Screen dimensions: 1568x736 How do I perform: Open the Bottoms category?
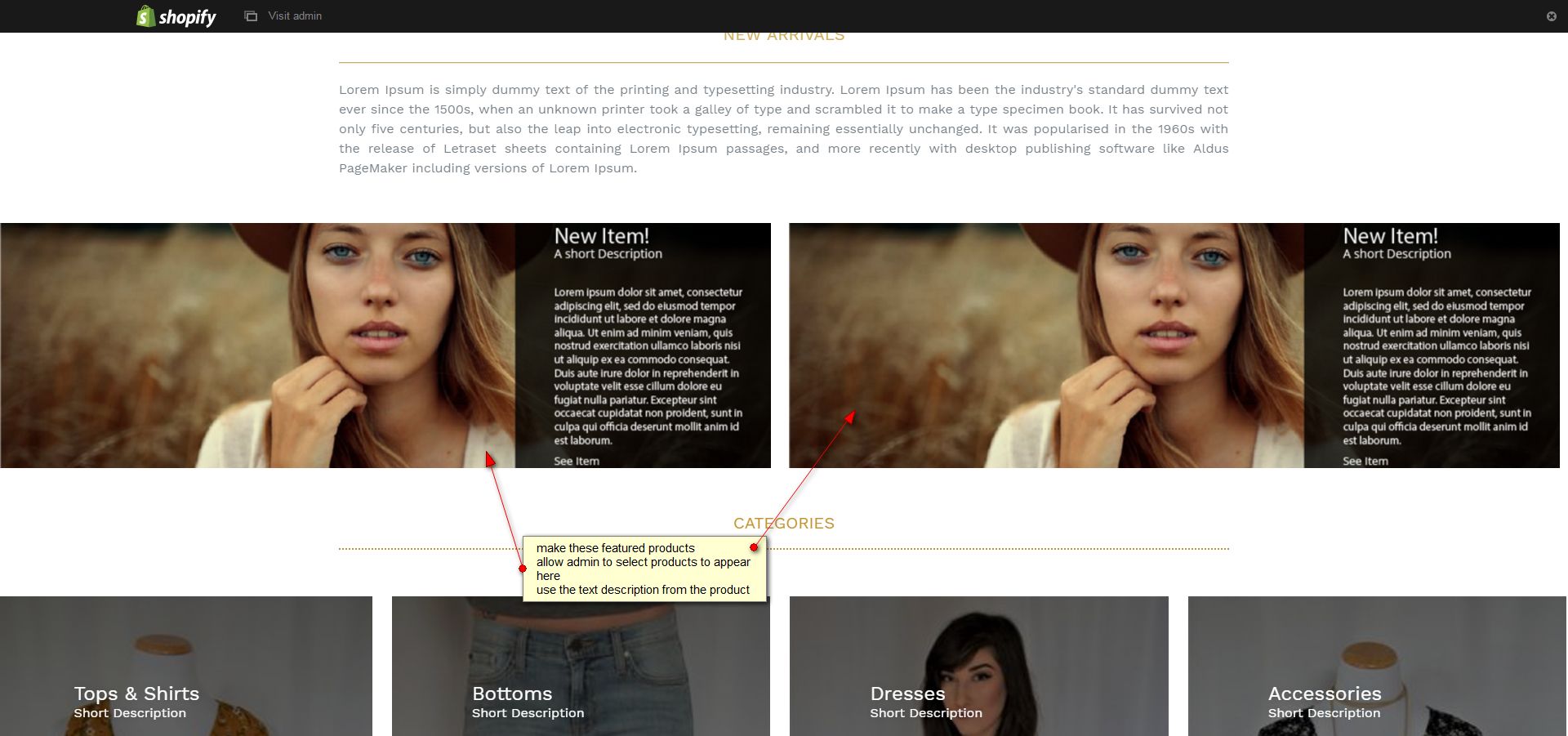[581, 666]
